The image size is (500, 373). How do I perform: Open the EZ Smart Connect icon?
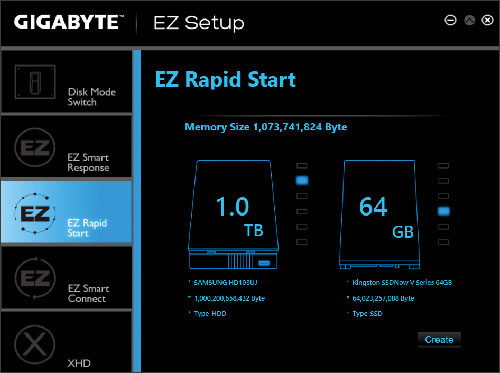[x=35, y=278]
